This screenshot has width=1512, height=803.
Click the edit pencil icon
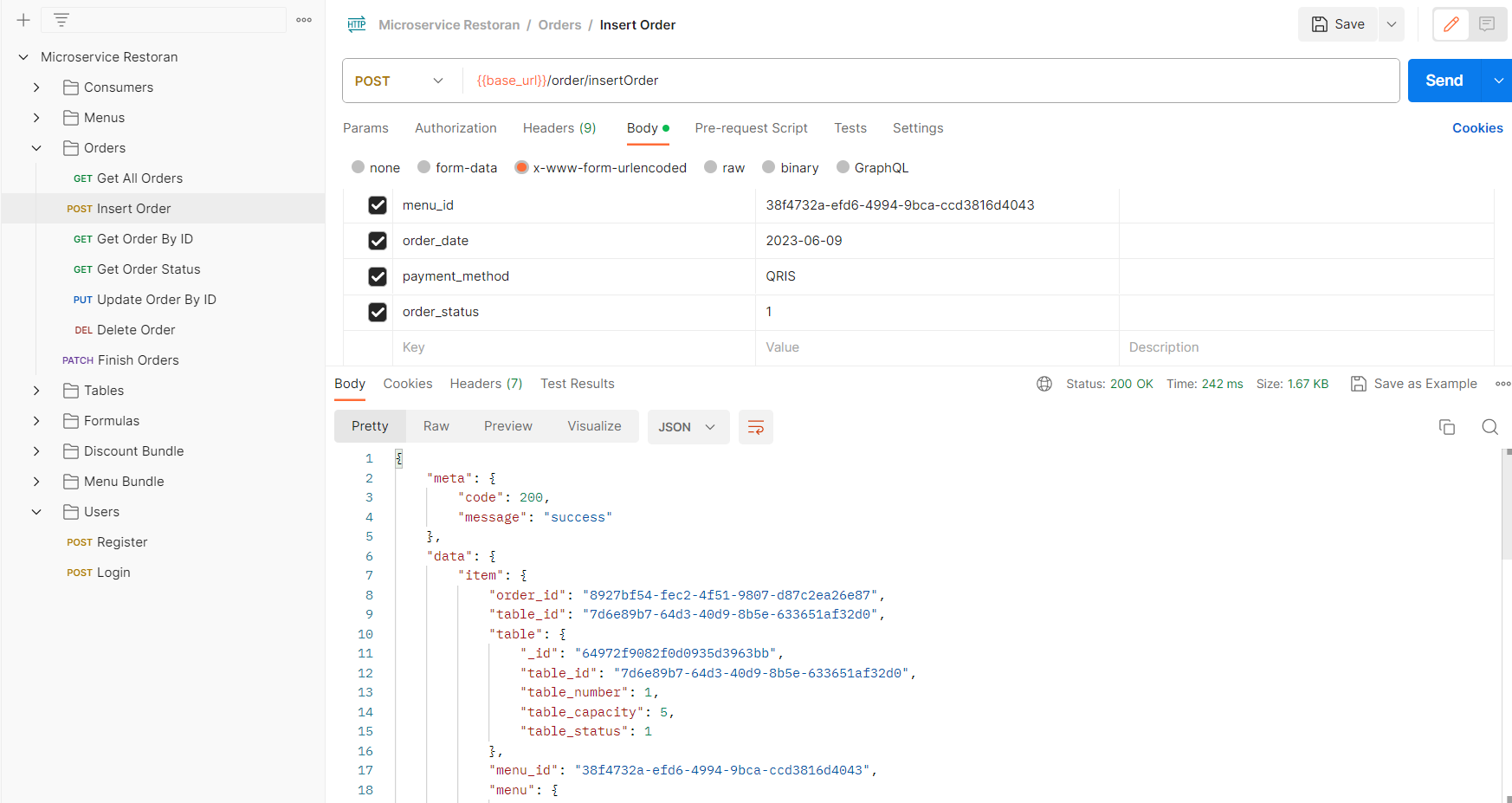click(1451, 24)
